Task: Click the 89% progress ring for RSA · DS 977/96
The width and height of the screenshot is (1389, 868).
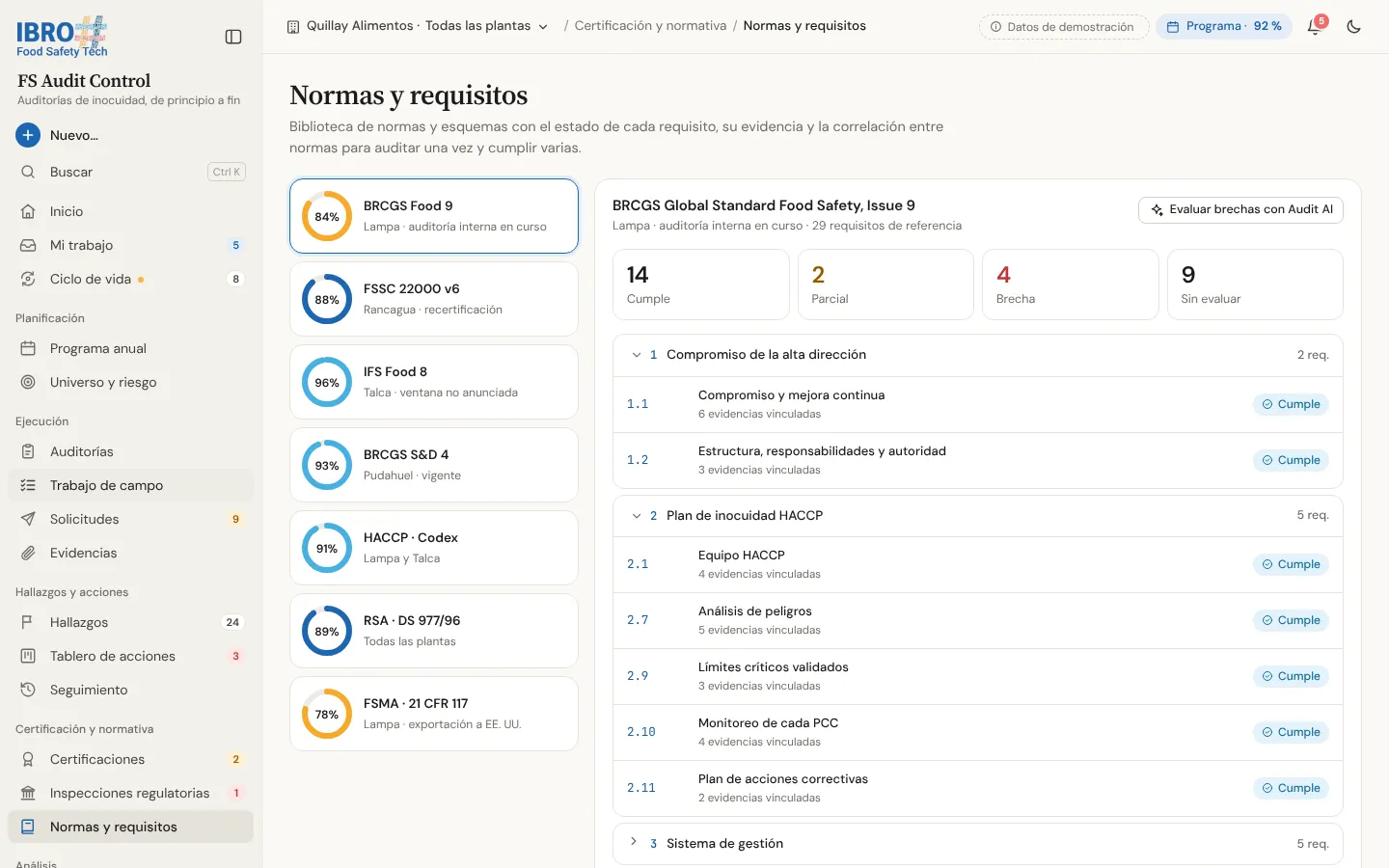Action: (327, 631)
